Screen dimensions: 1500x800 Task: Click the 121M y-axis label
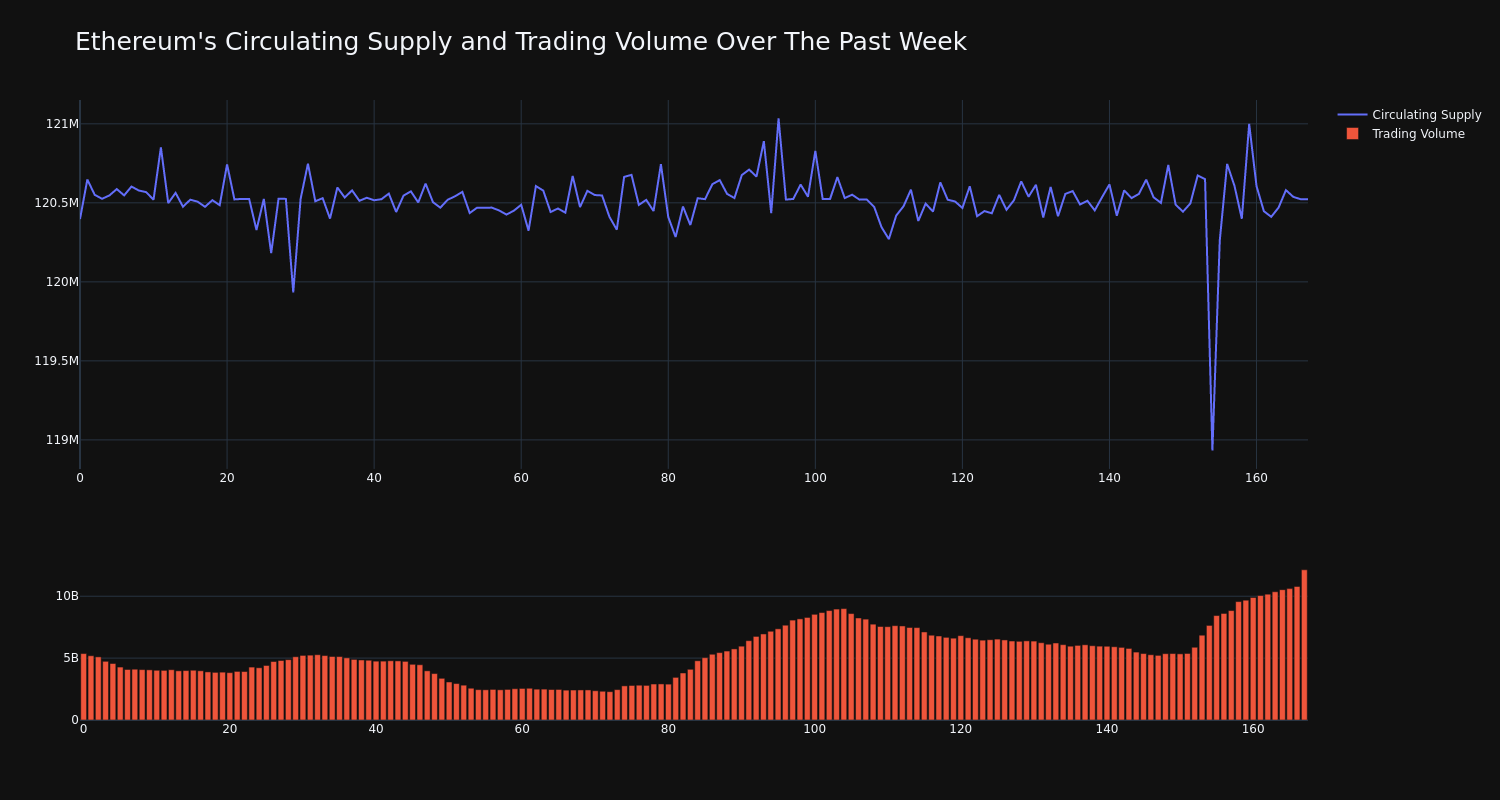(62, 124)
